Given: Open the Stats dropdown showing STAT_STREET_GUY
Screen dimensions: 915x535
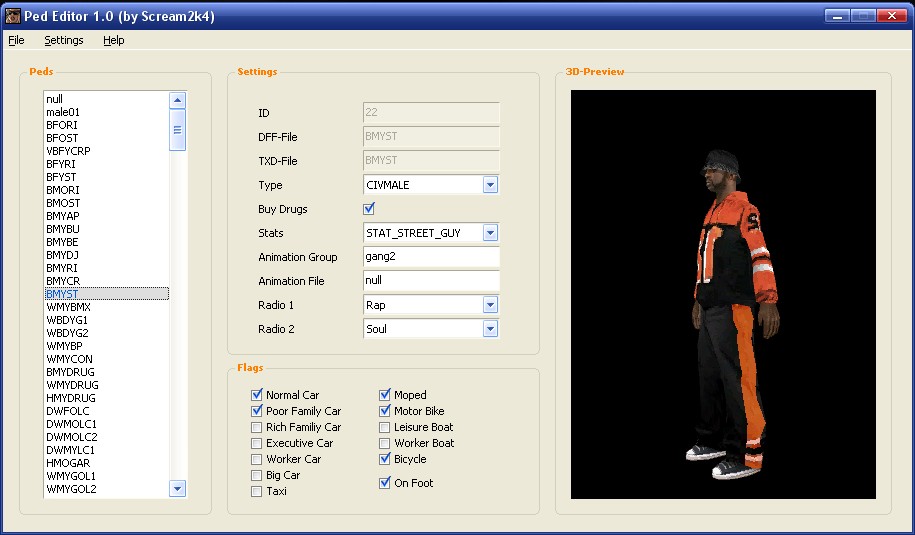Looking at the screenshot, I should click(431, 233).
